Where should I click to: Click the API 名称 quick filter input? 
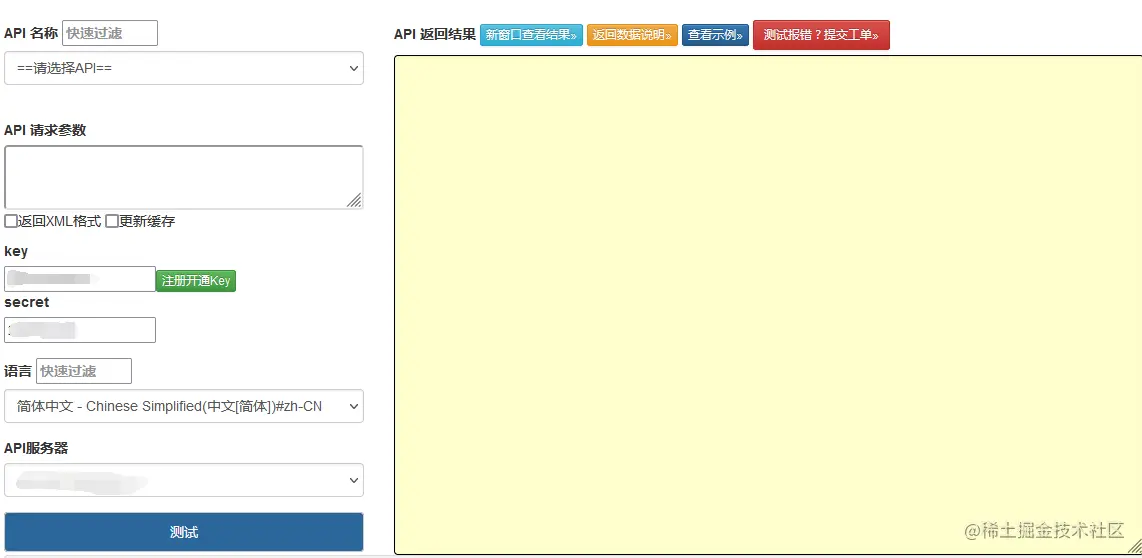tap(110, 33)
